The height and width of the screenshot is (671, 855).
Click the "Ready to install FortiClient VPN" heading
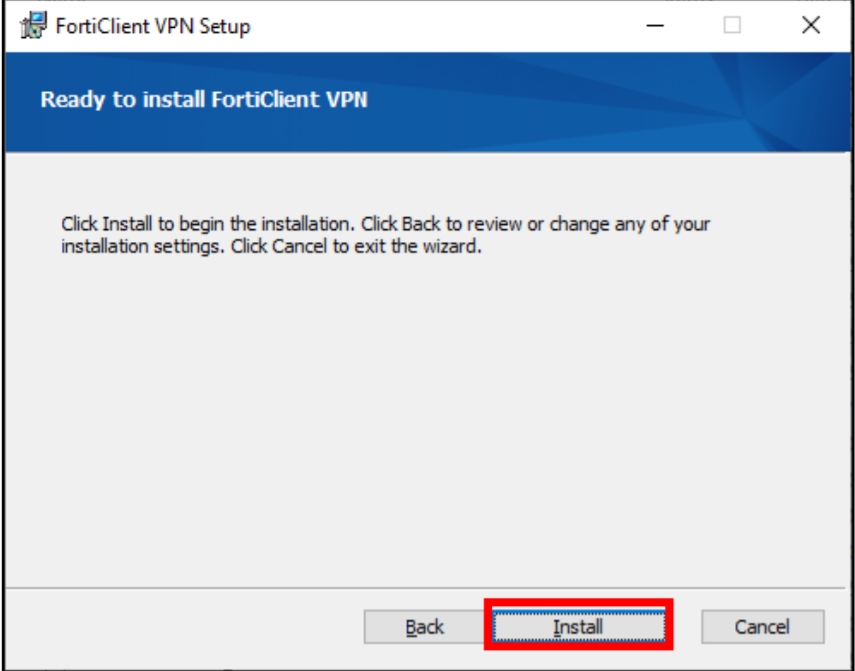(204, 100)
